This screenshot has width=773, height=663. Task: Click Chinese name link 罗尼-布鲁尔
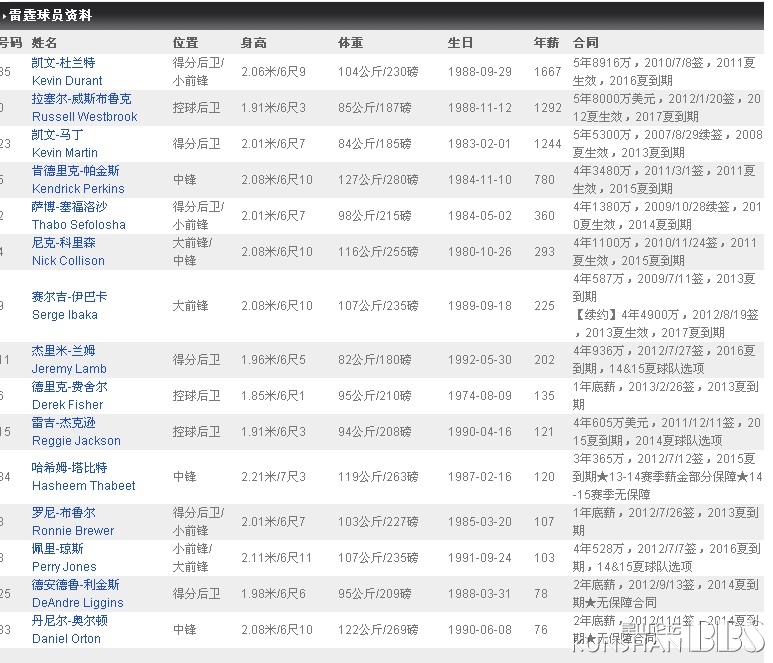coord(63,513)
